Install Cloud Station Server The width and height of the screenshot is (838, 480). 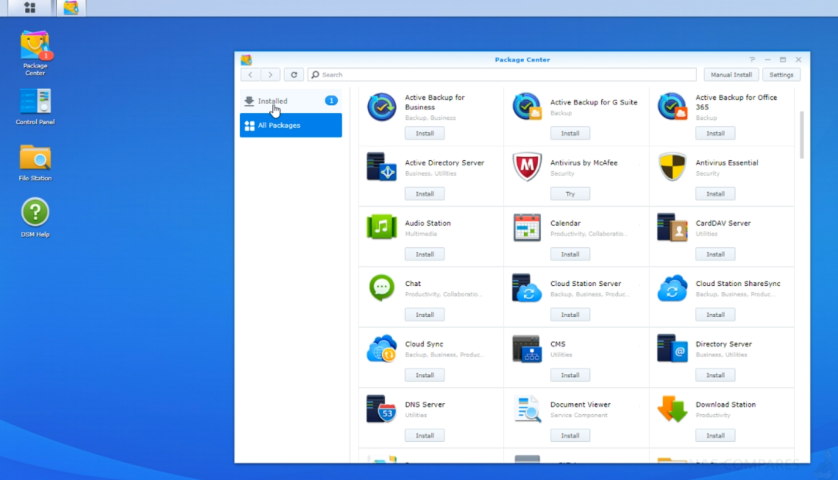pyautogui.click(x=570, y=314)
